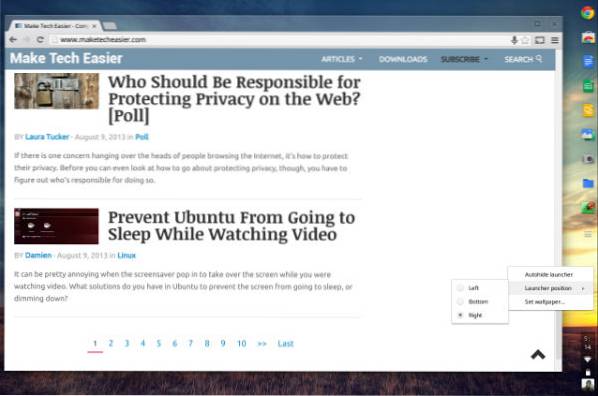Click the Ubuntu article thumbnail

[56, 226]
